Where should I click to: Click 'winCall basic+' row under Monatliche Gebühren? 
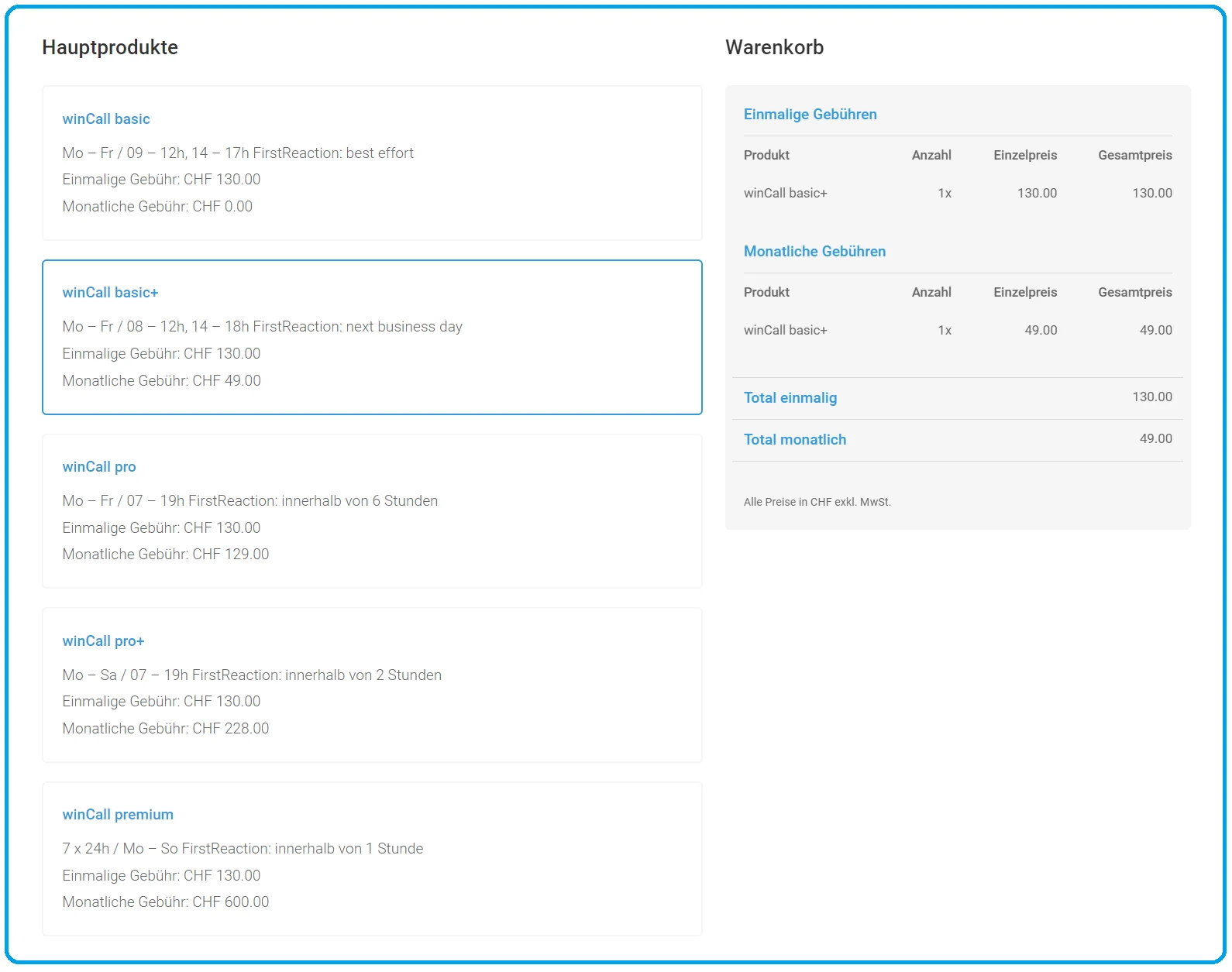coord(958,331)
